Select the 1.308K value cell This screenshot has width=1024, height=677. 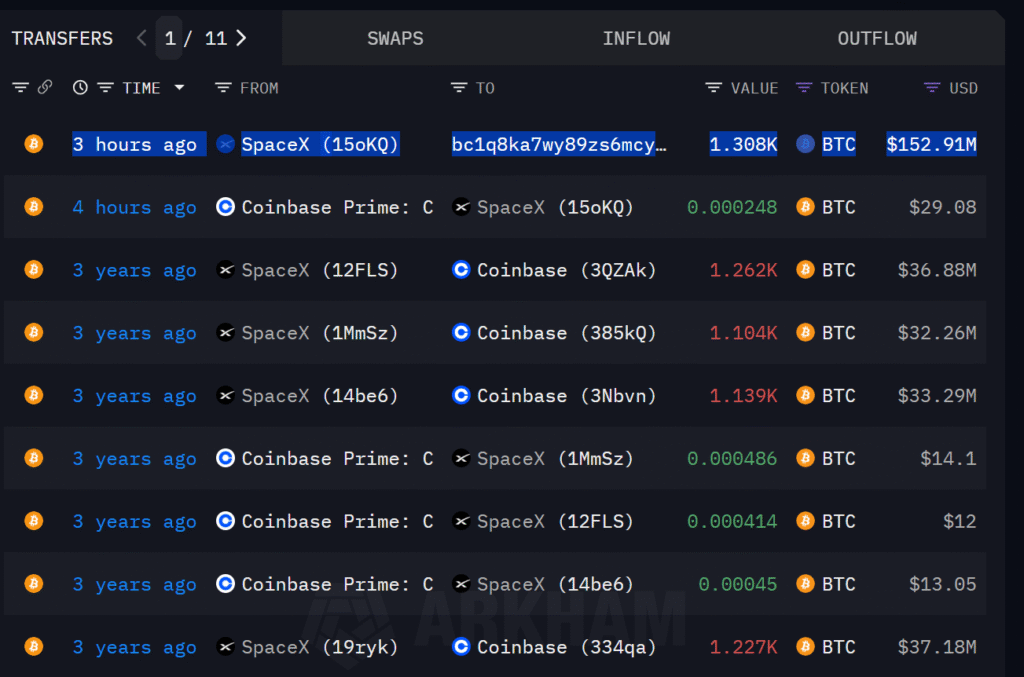click(x=743, y=144)
